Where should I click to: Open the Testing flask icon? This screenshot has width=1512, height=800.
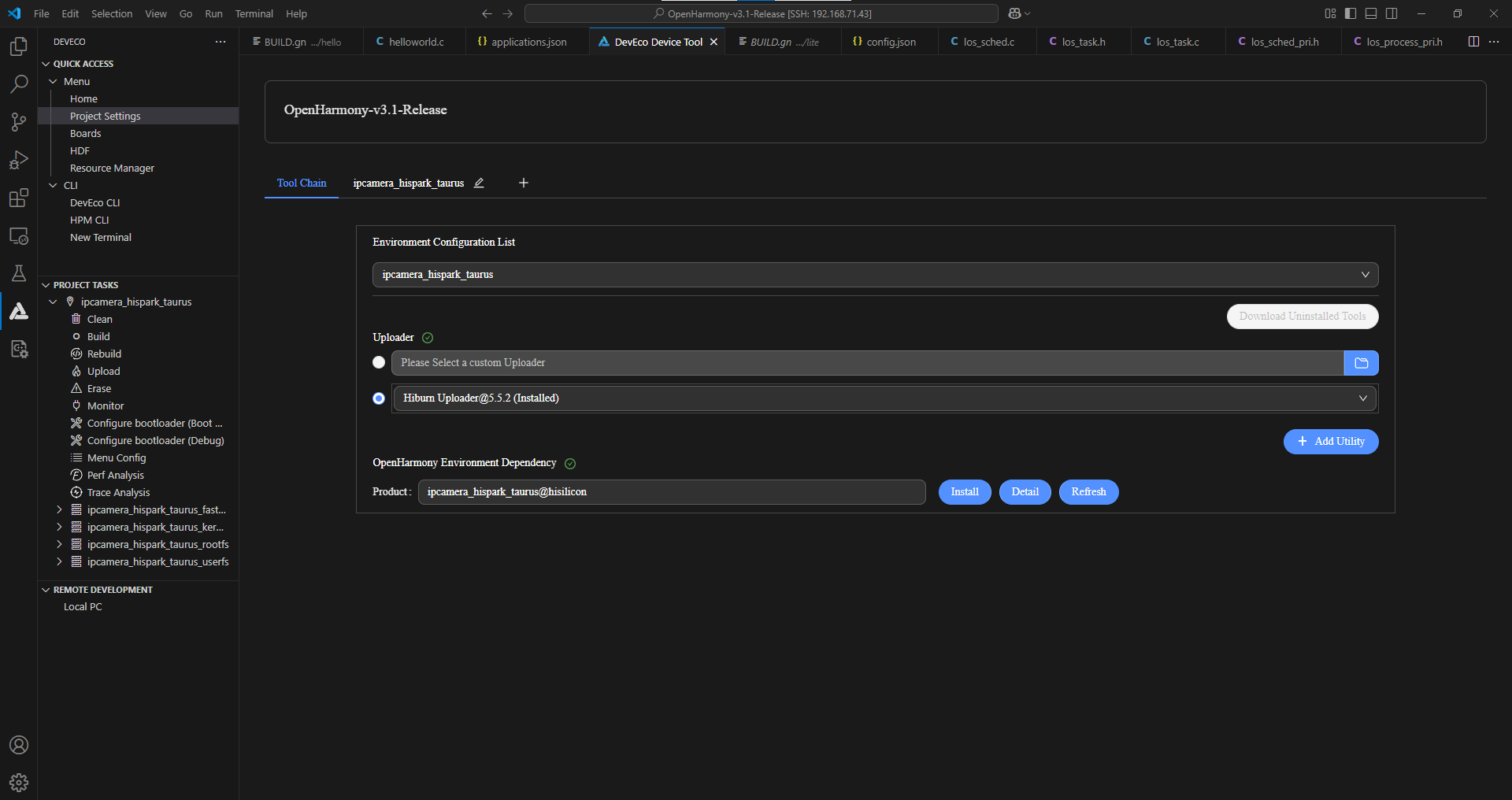coord(19,273)
